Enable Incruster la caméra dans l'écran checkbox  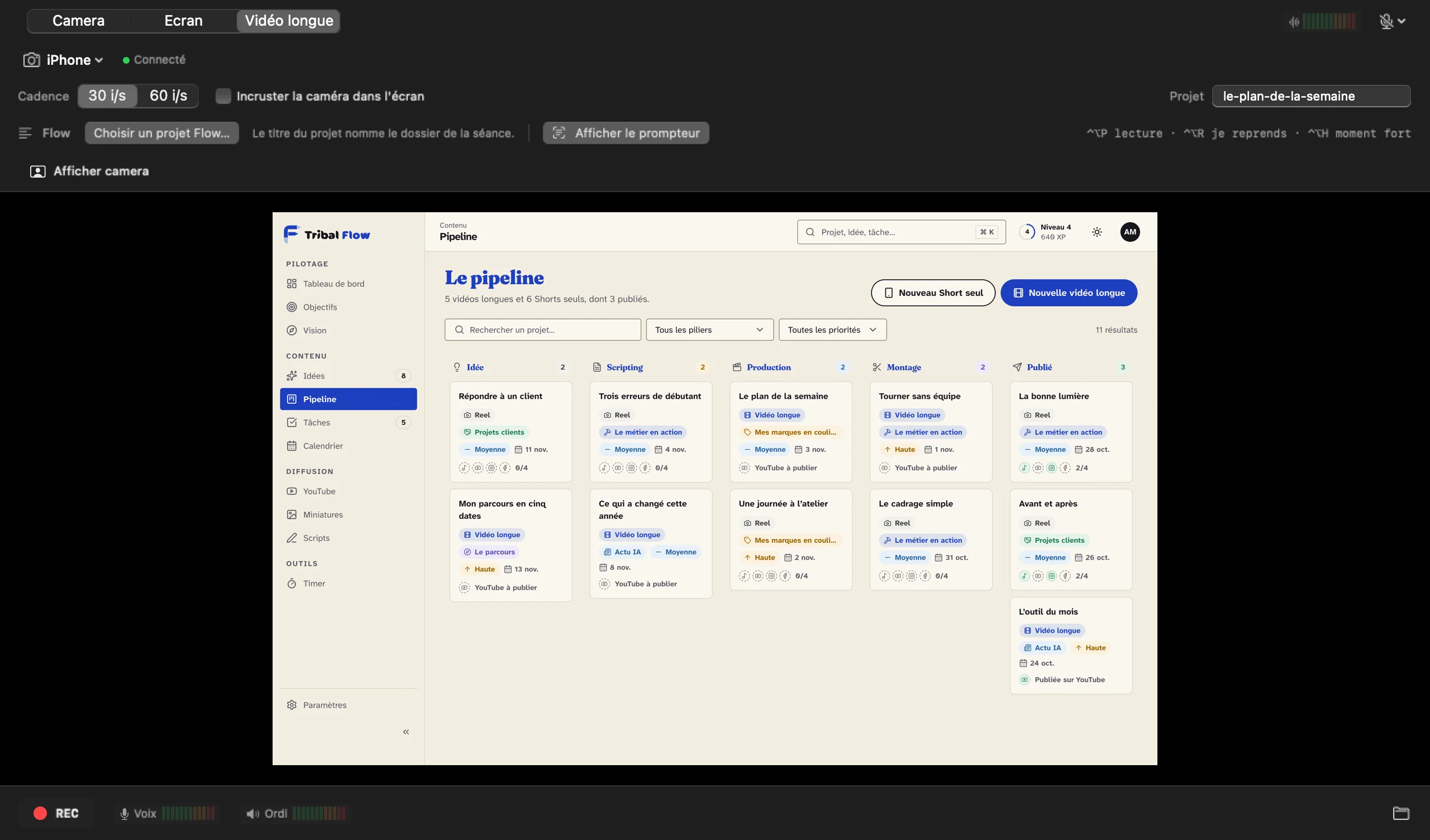pos(223,96)
